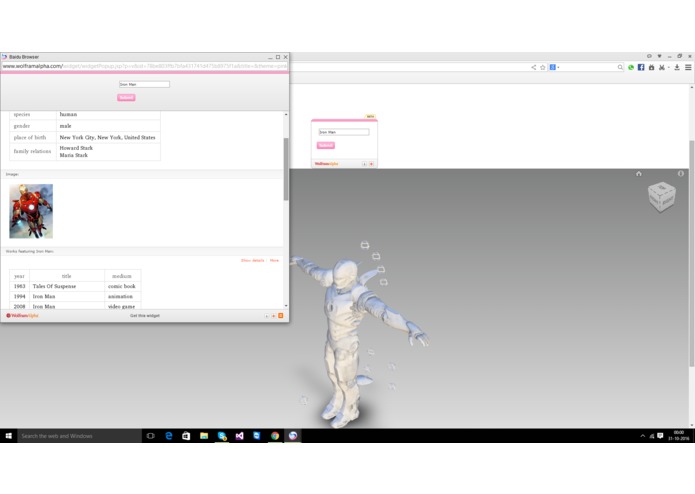Click the WolframAlpha logo in the popup footer

(22, 316)
